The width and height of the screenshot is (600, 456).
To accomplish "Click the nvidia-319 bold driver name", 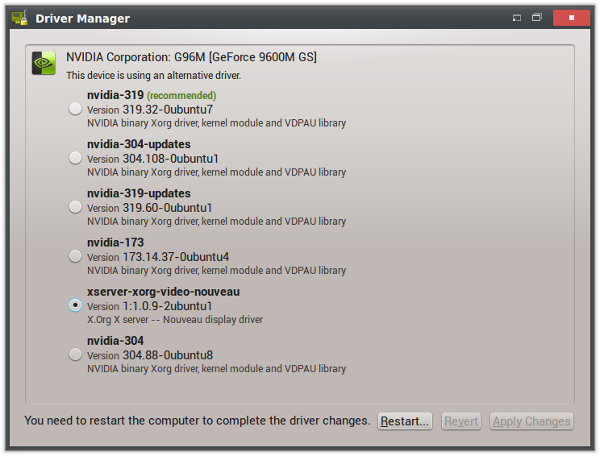I will pyautogui.click(x=116, y=95).
